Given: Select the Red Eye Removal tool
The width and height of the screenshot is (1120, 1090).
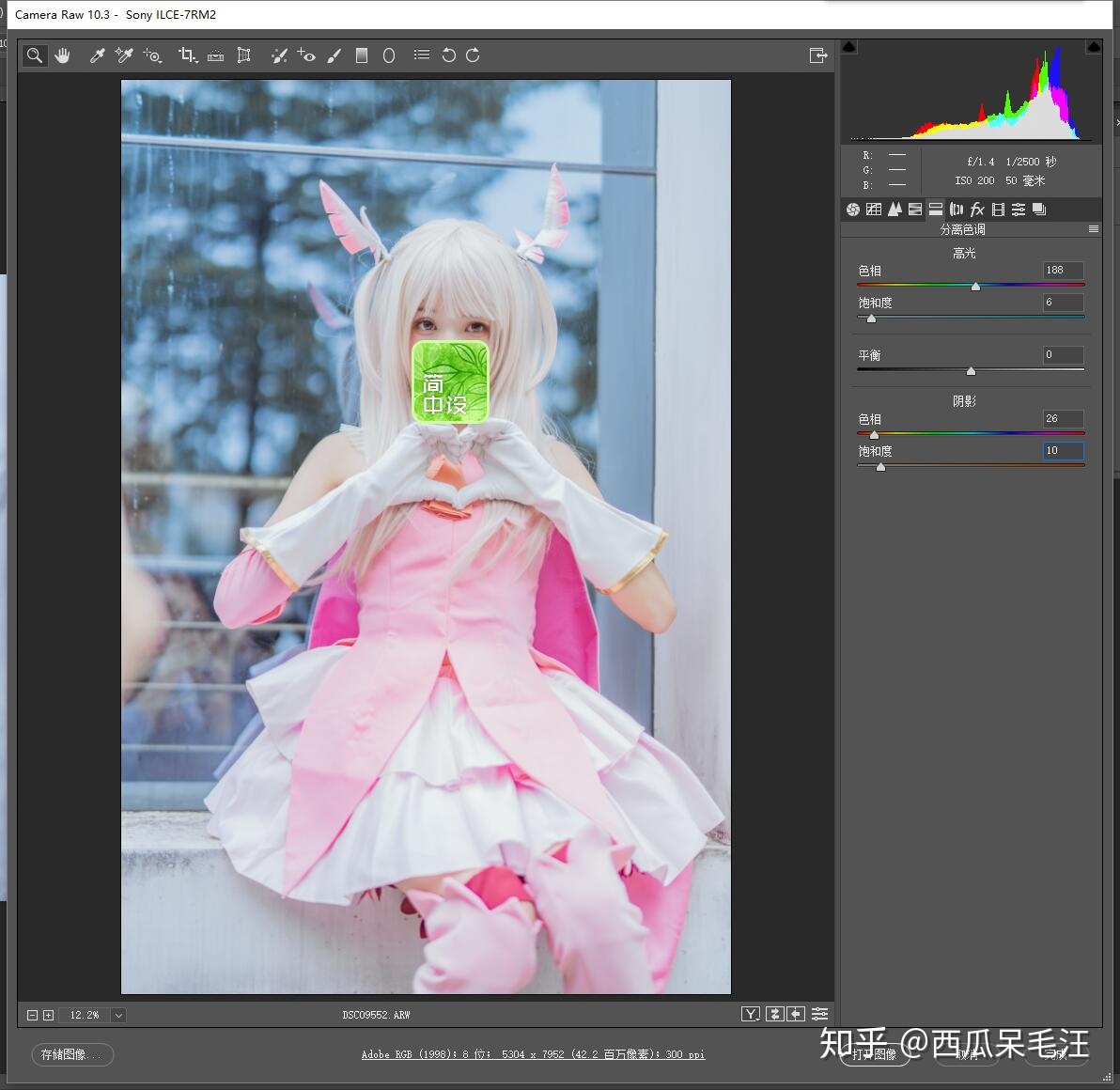Looking at the screenshot, I should pos(306,55).
